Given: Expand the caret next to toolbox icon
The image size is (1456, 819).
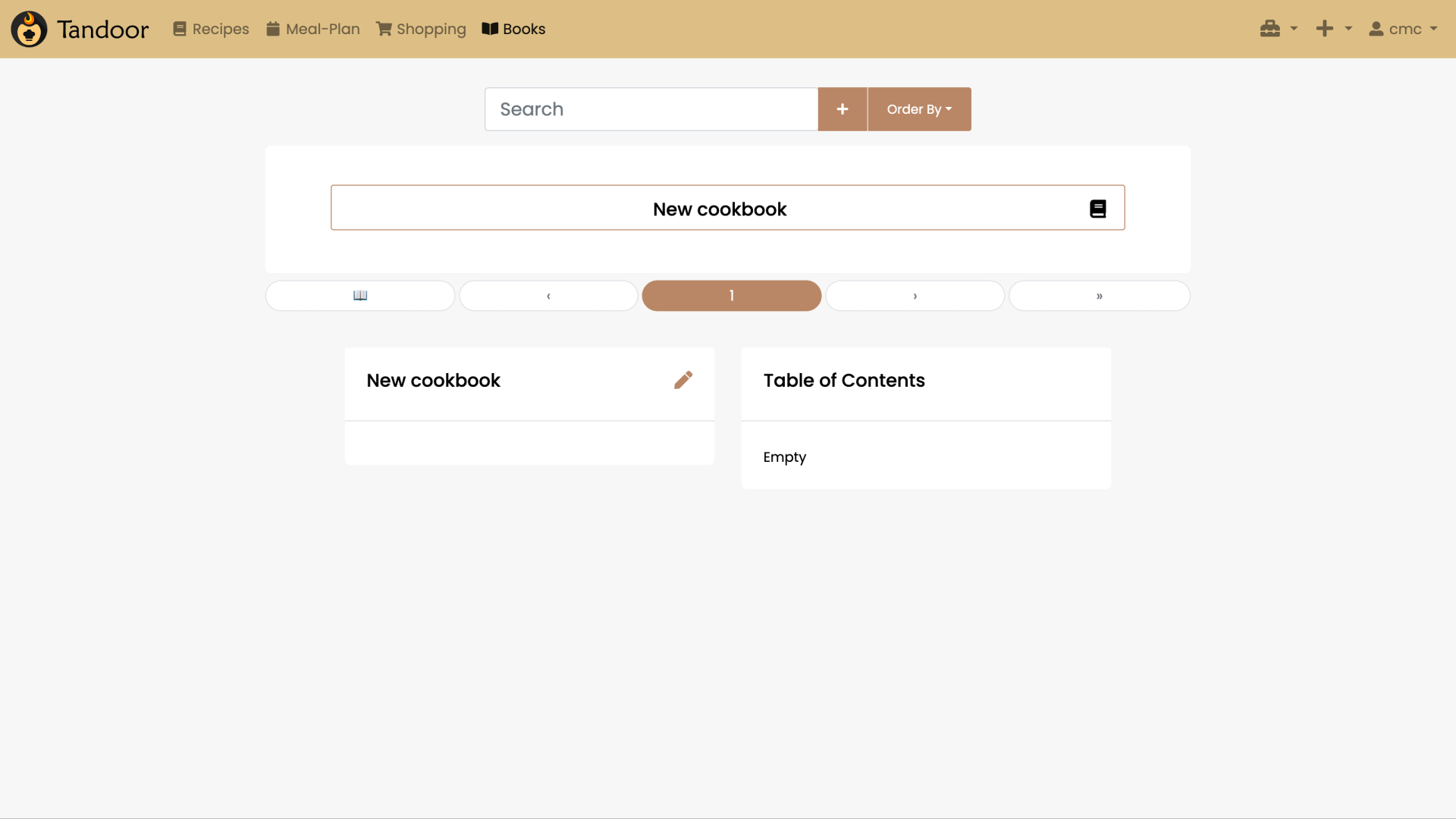Looking at the screenshot, I should click(x=1294, y=29).
